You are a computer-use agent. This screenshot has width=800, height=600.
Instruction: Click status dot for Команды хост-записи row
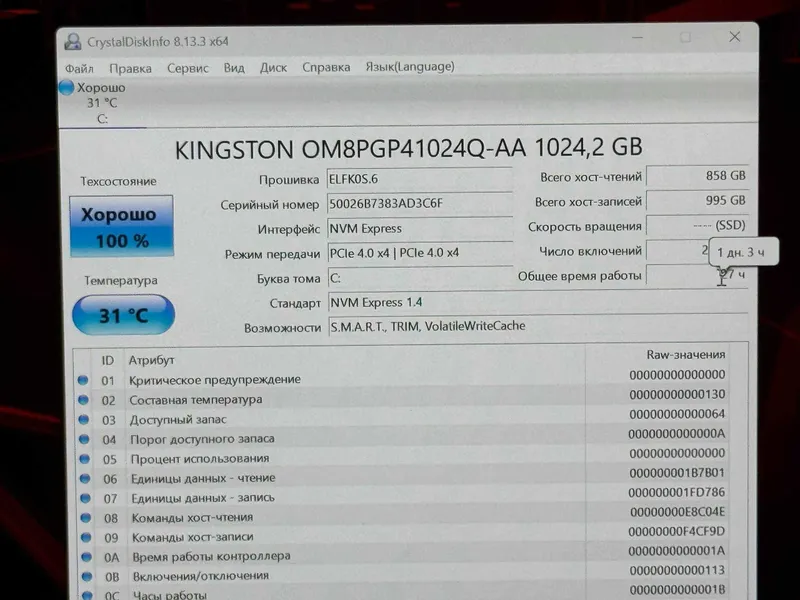click(86, 537)
